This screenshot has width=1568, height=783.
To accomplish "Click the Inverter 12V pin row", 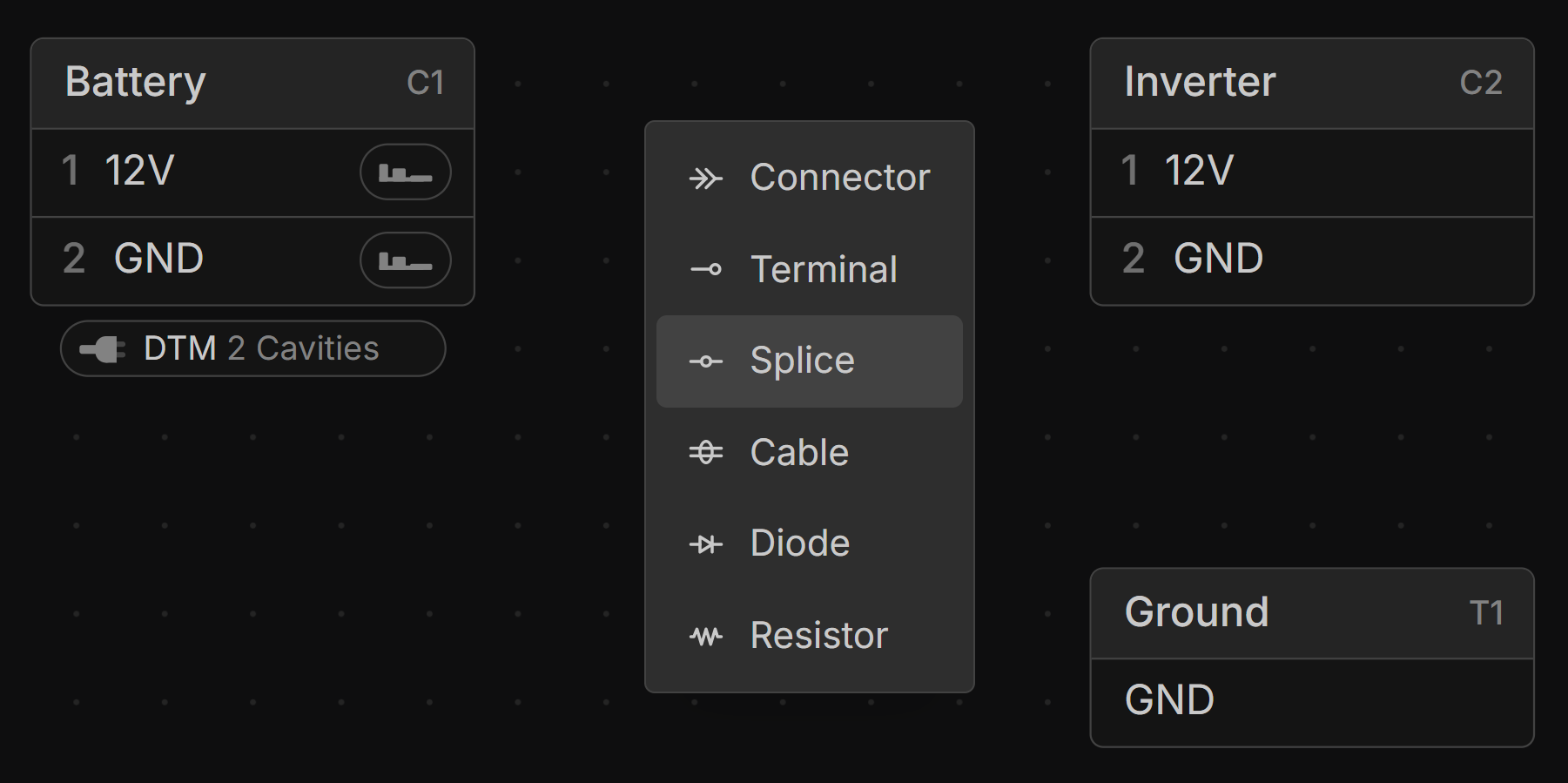I will 1311,172.
